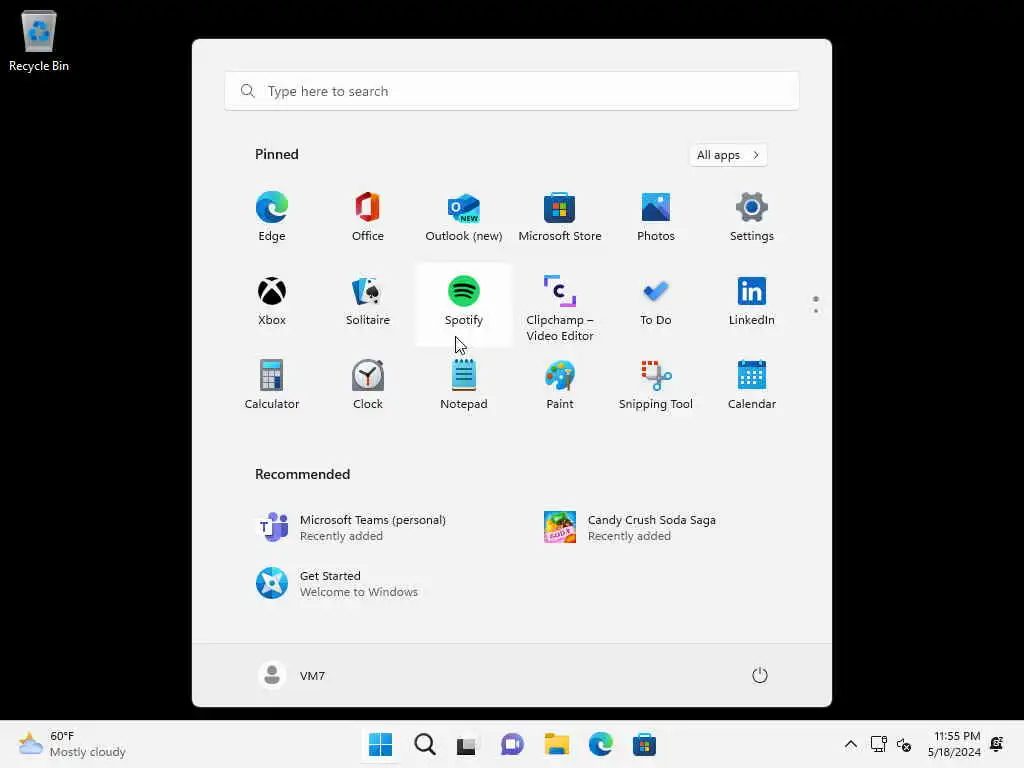Open Solitaire game
Image resolution: width=1024 pixels, height=768 pixels.
click(368, 301)
